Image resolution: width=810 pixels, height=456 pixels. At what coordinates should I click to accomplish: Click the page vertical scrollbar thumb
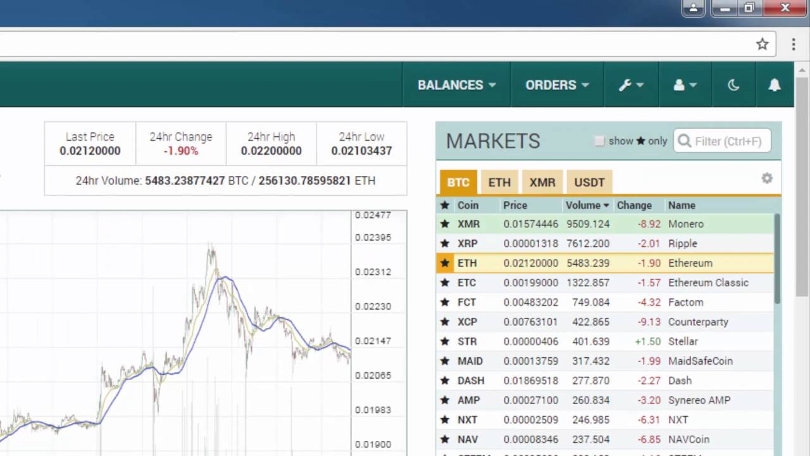[x=802, y=186]
